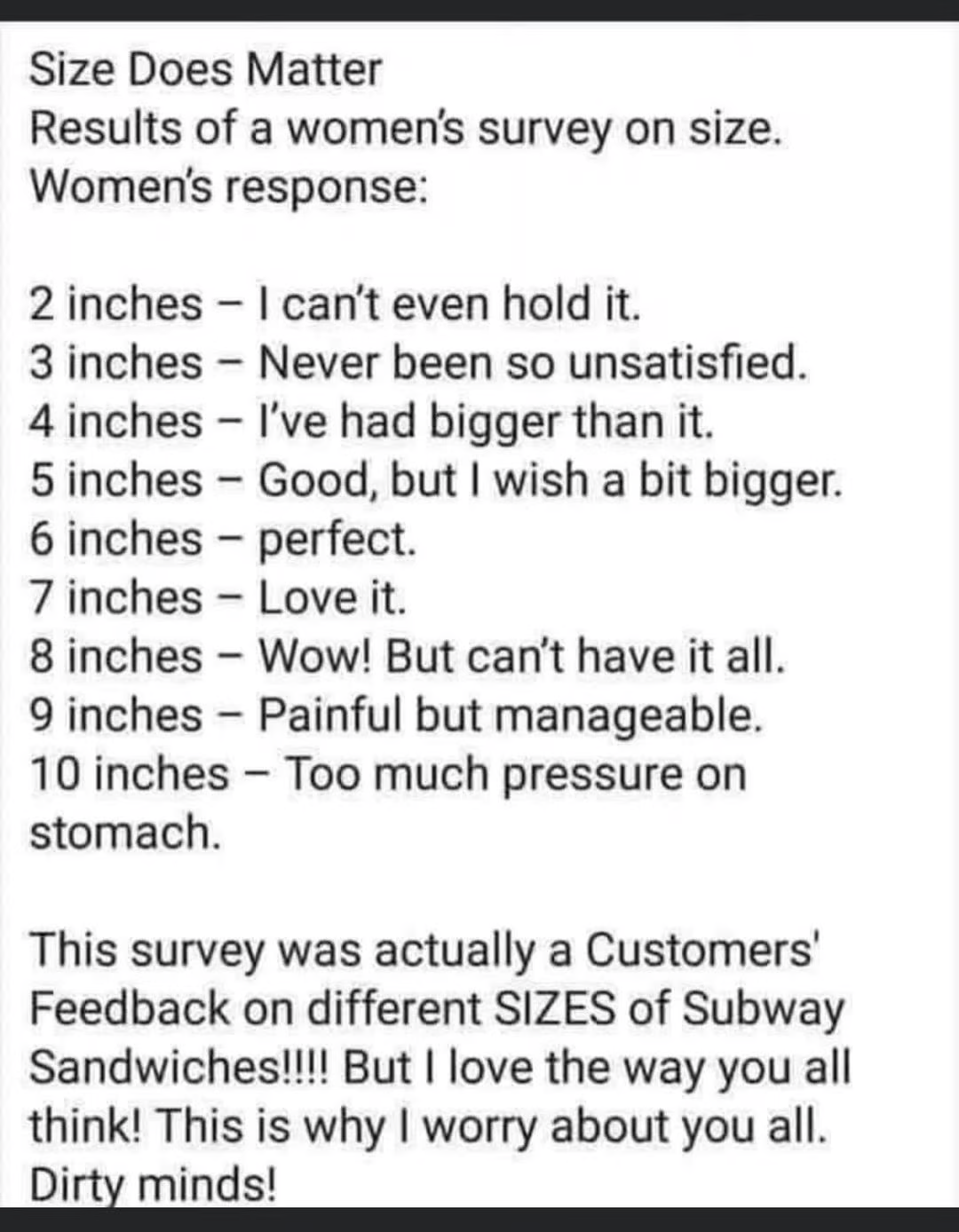Viewport: 959px width, 1232px height.
Task: Select the "4 inches" response line
Action: [x=371, y=422]
